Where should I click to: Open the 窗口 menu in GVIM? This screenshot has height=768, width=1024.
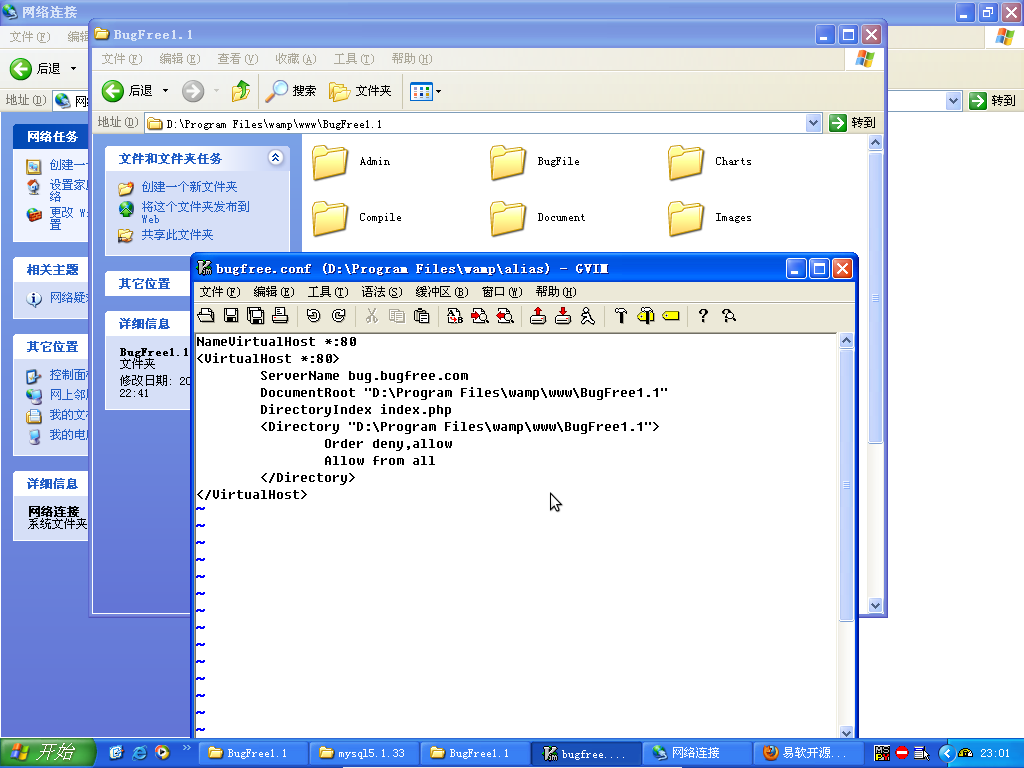(x=502, y=292)
